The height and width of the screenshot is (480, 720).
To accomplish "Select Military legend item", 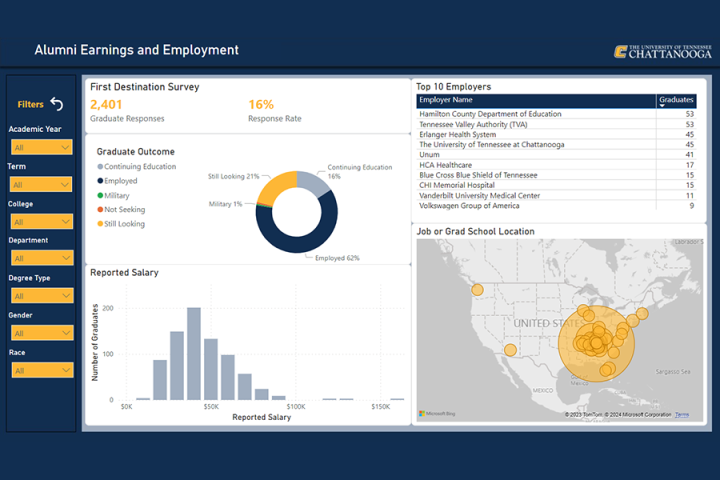I will click(113, 195).
